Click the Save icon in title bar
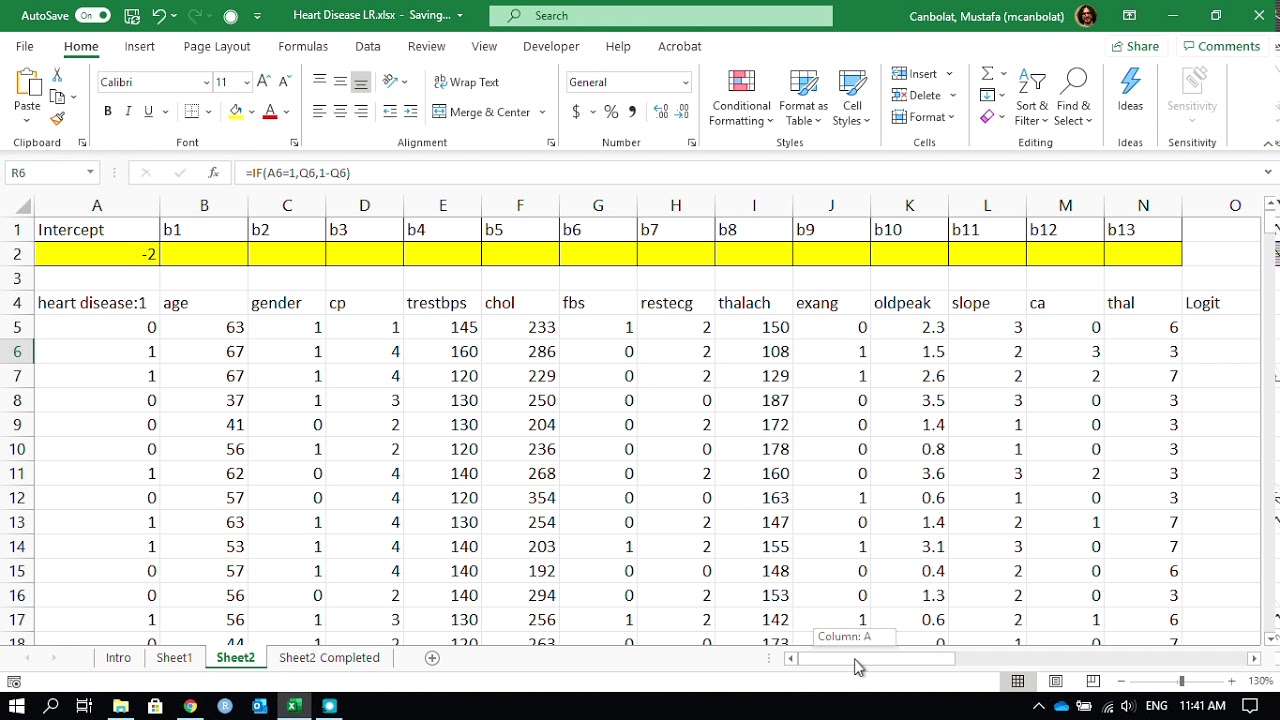Screen dimensions: 1280x720 [x=132, y=16]
